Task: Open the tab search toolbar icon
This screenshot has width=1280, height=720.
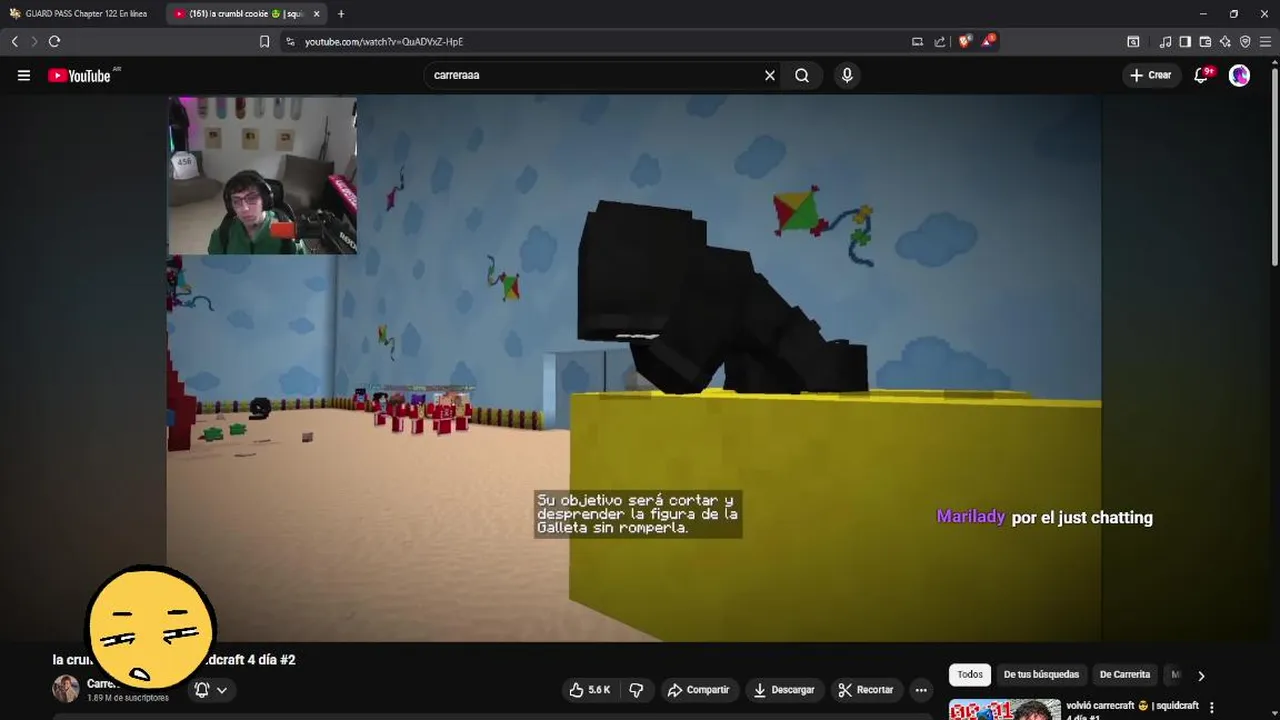Action: tap(1133, 41)
